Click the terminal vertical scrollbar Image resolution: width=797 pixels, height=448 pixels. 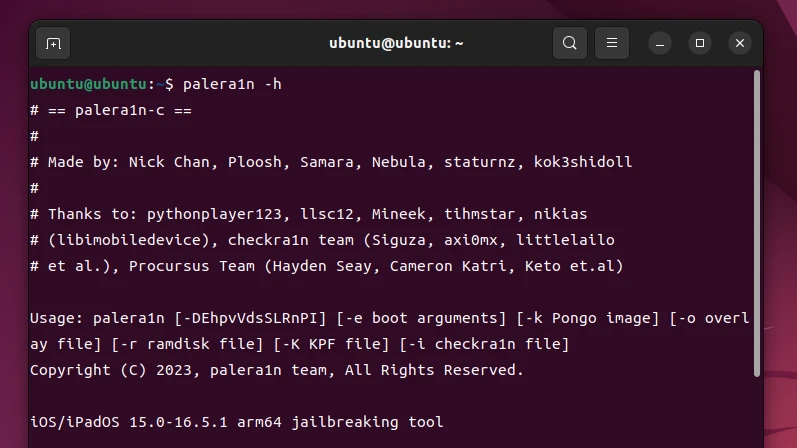coord(757,220)
